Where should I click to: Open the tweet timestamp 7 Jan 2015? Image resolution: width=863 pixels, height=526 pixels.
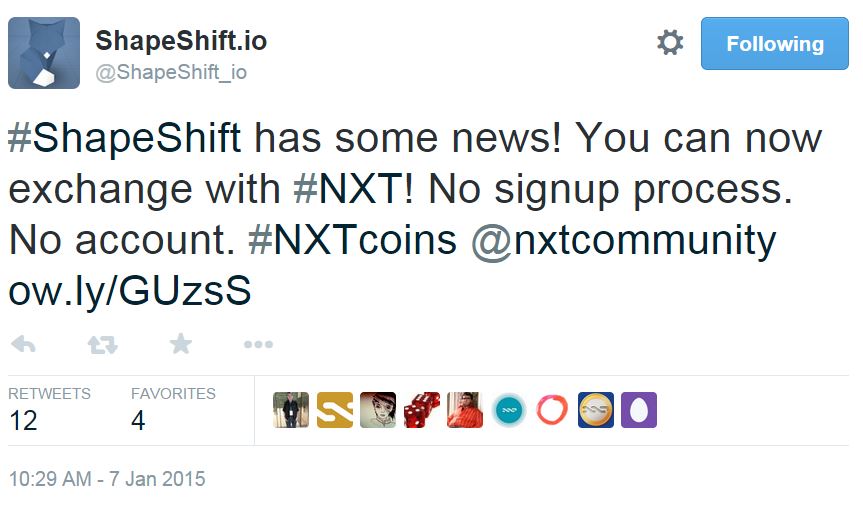[x=107, y=479]
